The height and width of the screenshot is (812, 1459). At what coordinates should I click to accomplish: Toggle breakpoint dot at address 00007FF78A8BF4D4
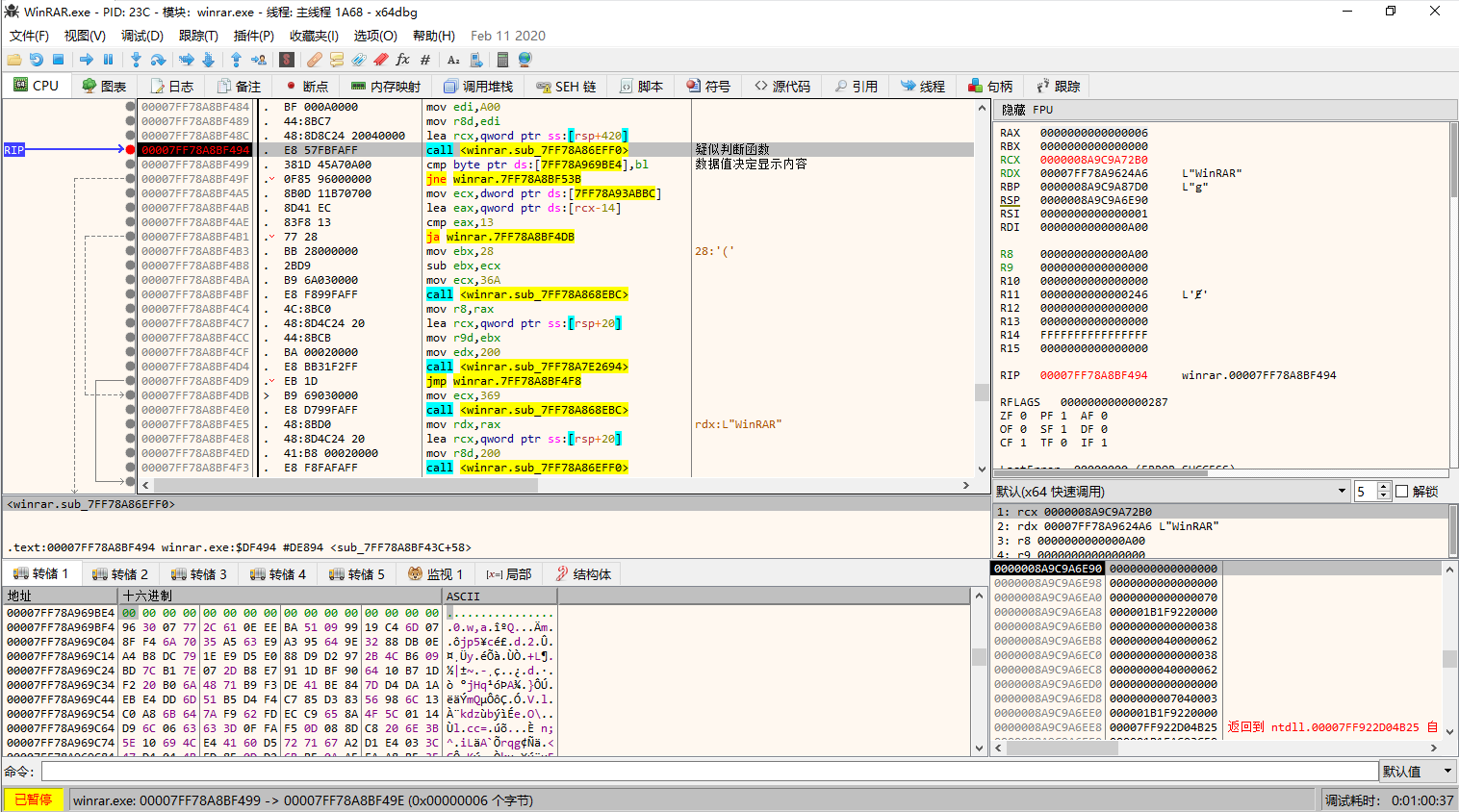pyautogui.click(x=130, y=367)
